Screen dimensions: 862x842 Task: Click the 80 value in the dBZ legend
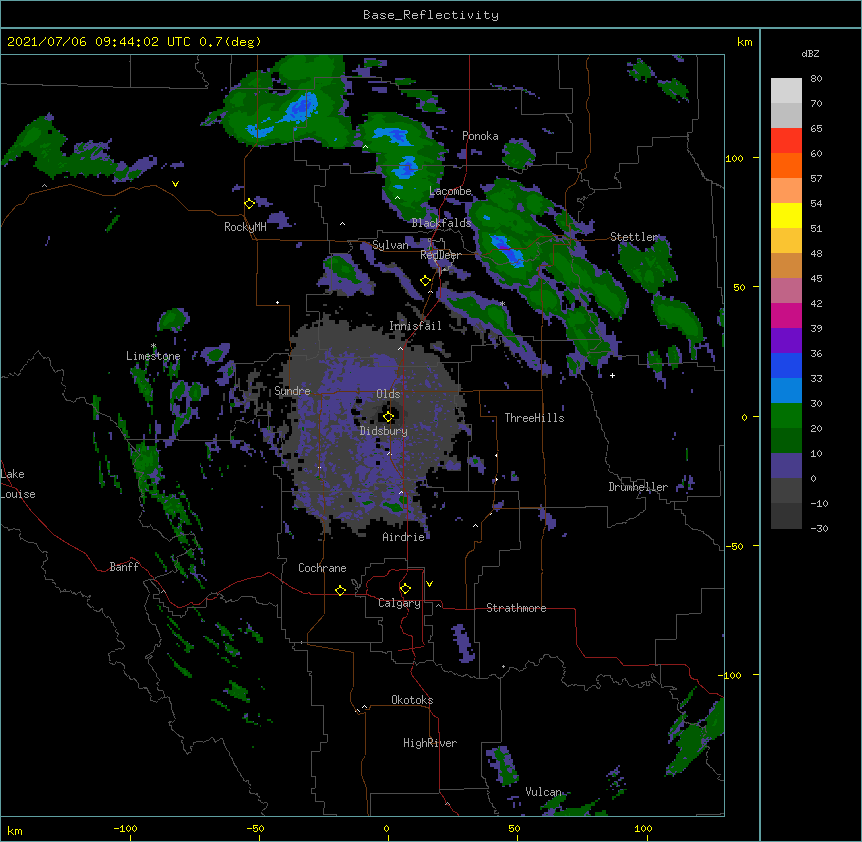tap(816, 79)
